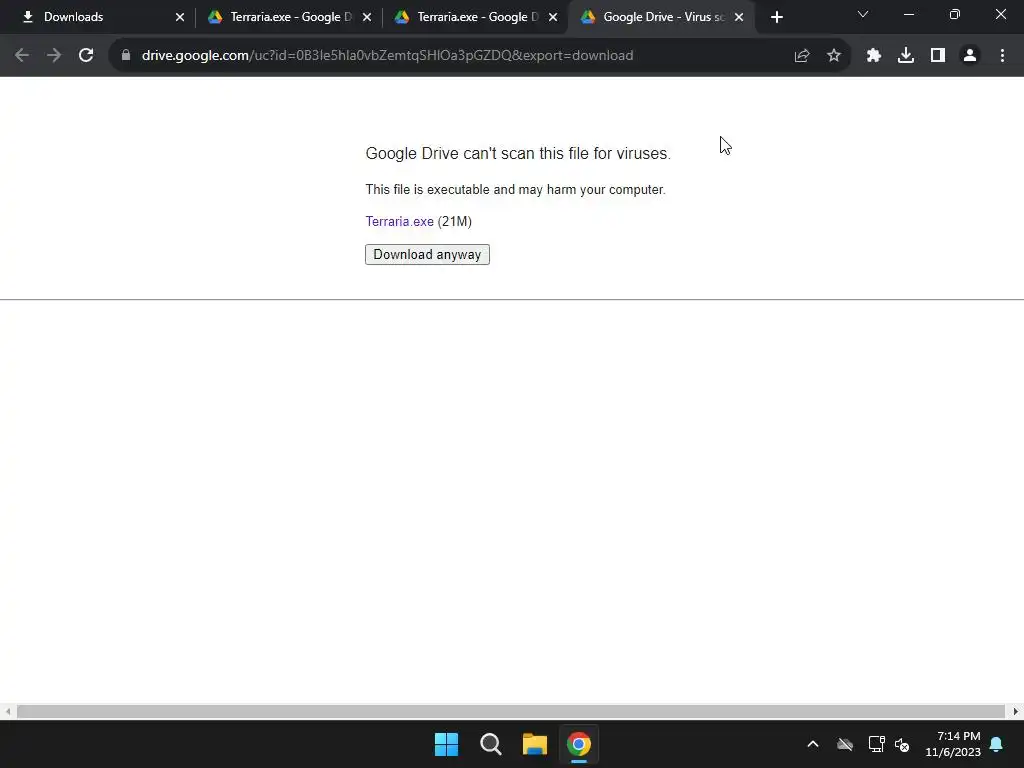This screenshot has height=768, width=1024.
Task: Click the padlock site info icon
Action: pos(126,56)
